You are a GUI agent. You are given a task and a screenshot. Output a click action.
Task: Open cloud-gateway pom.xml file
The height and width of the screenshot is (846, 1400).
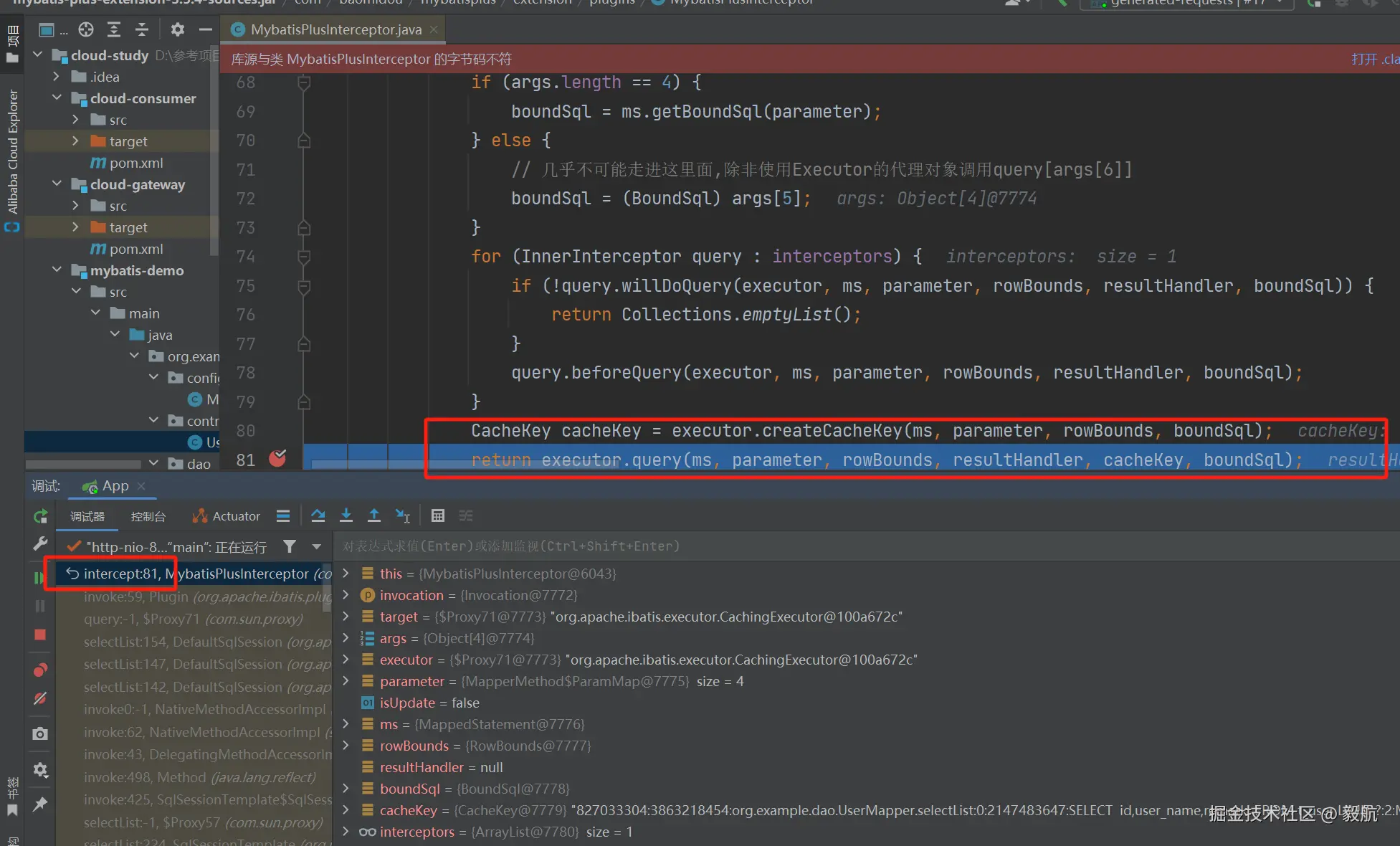click(127, 249)
